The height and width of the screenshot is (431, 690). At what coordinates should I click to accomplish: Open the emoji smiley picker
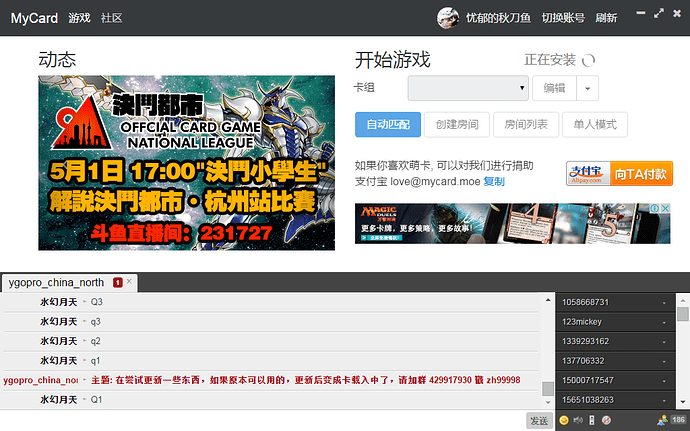pyautogui.click(x=565, y=420)
